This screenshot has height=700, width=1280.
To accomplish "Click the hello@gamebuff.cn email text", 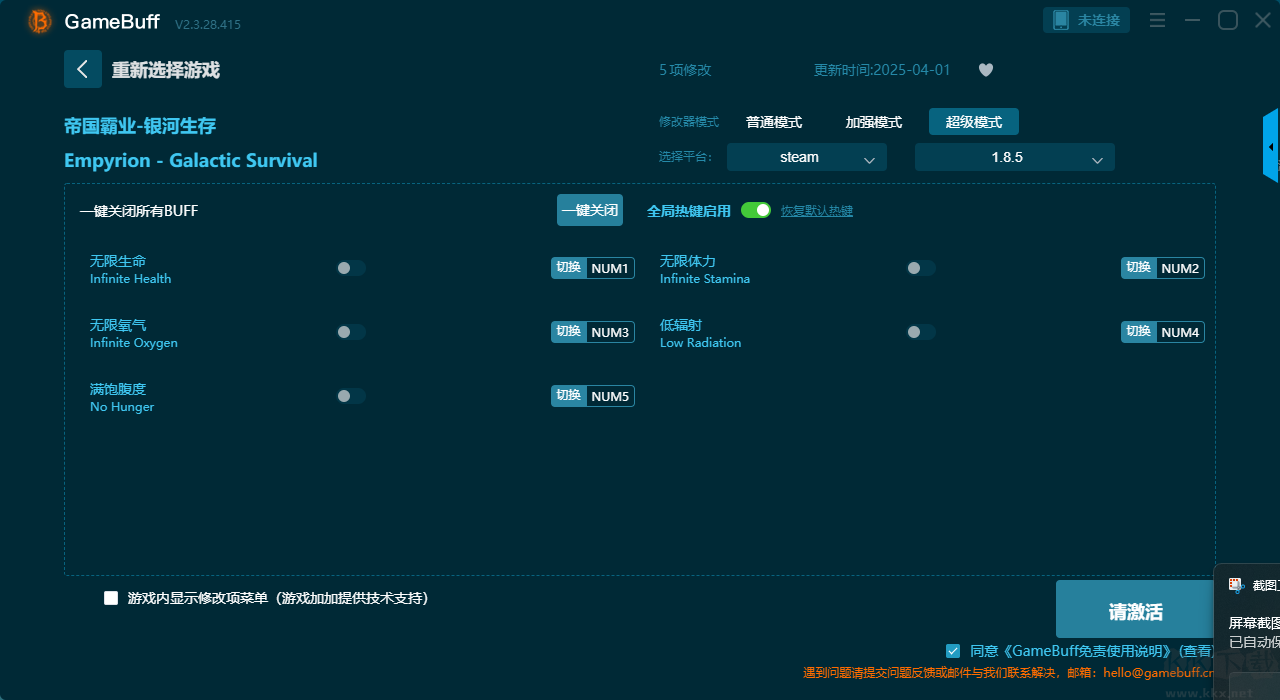I will click(x=1158, y=673).
